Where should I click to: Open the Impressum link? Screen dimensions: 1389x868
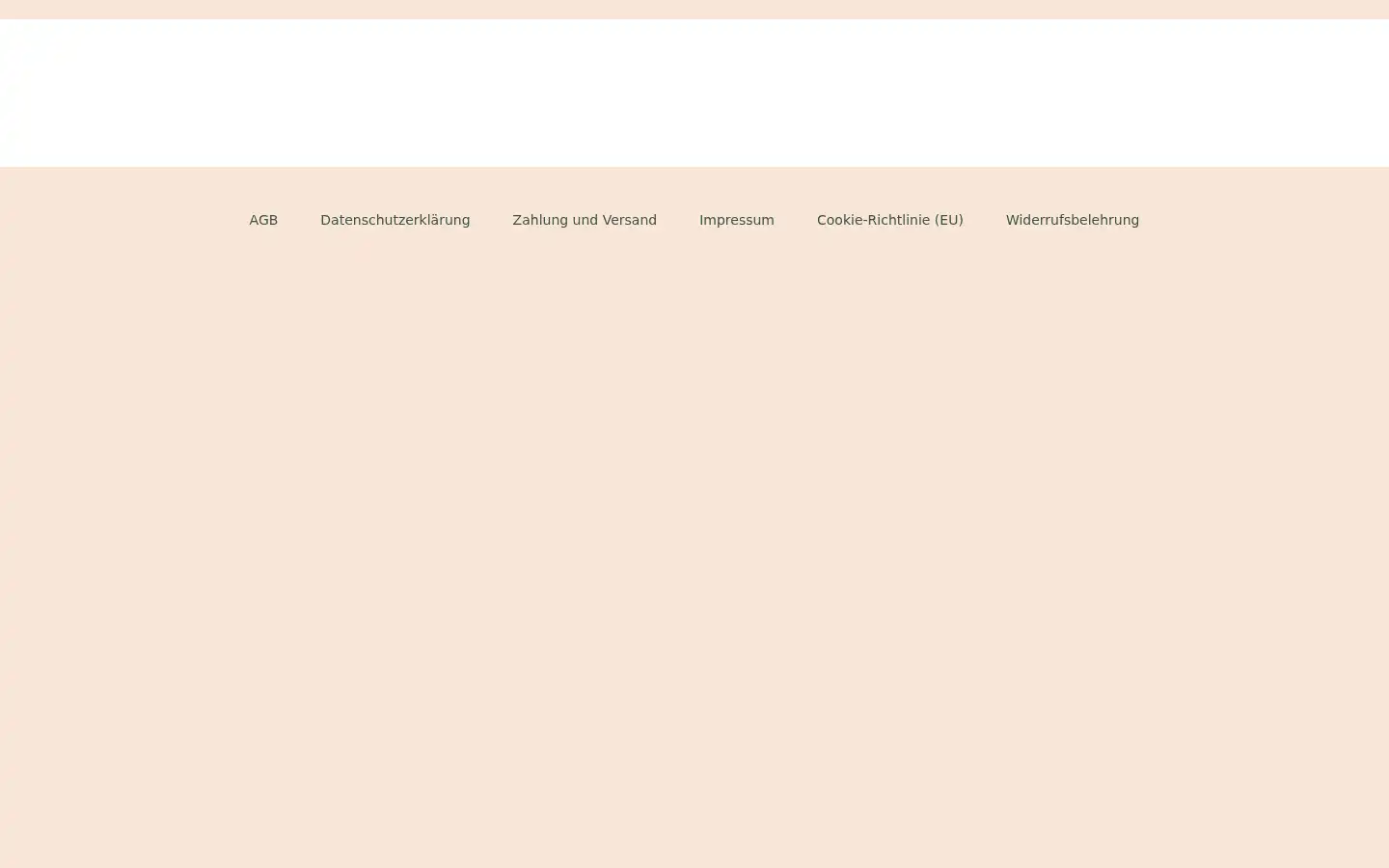click(737, 220)
